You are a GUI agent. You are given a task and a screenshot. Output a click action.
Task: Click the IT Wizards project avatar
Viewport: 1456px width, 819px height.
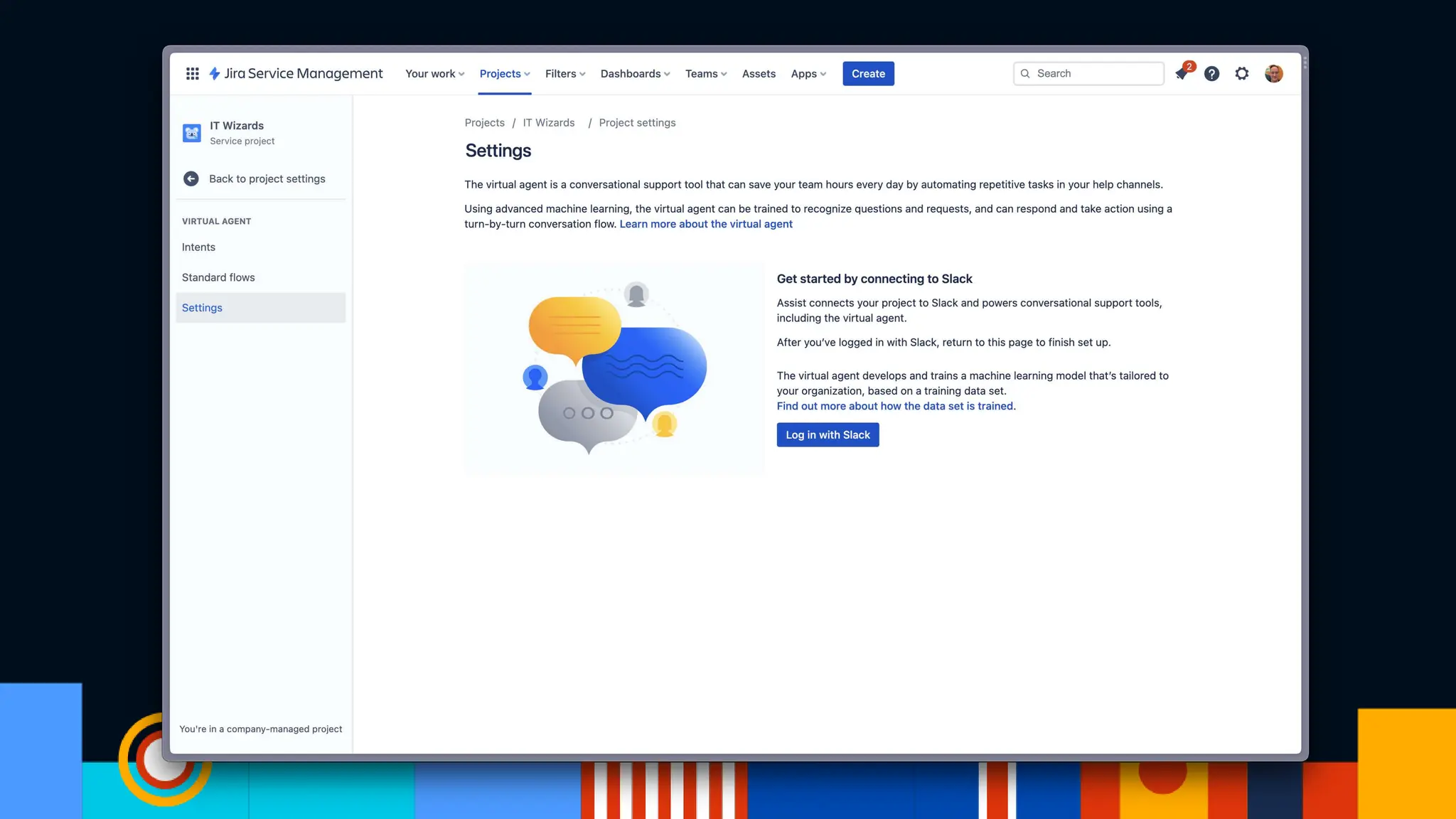[192, 133]
